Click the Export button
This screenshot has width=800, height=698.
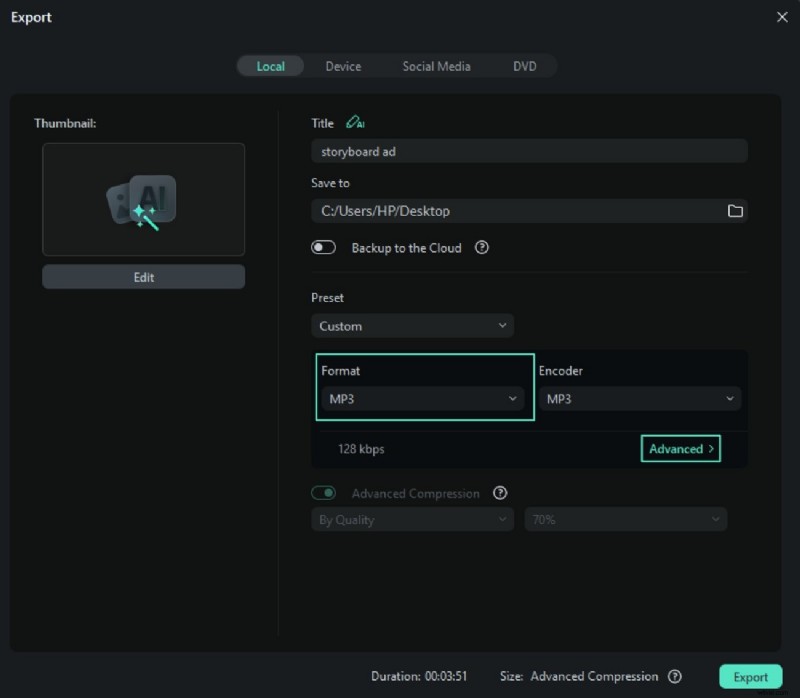click(750, 676)
